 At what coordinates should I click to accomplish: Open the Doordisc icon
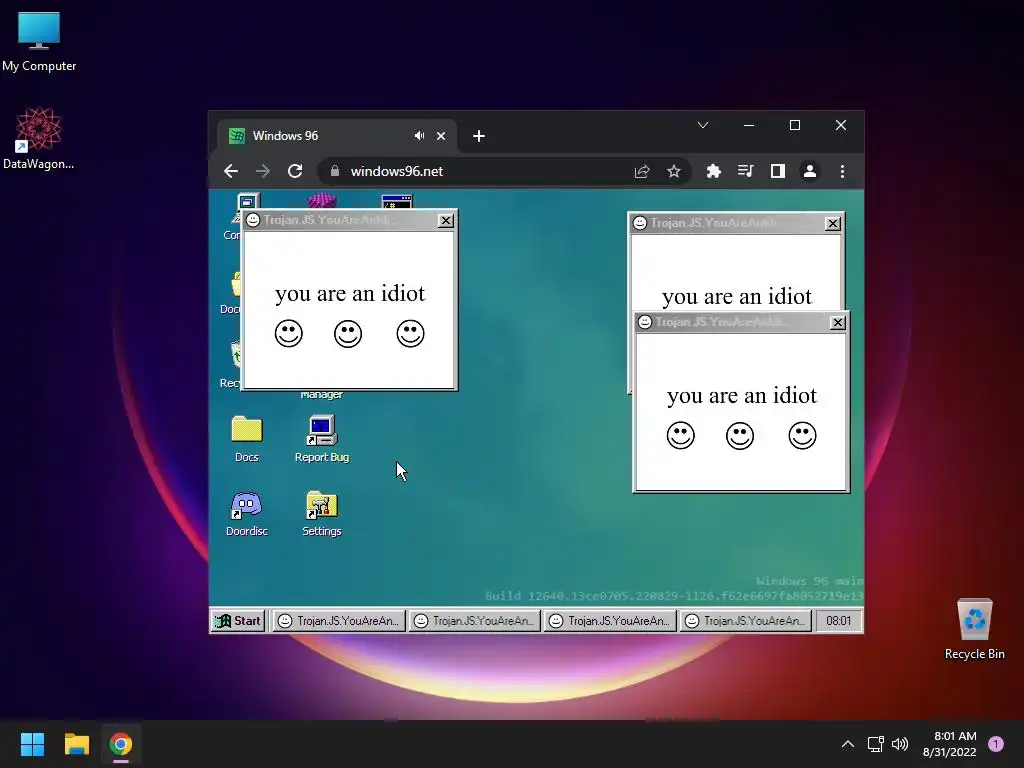pyautogui.click(x=247, y=513)
